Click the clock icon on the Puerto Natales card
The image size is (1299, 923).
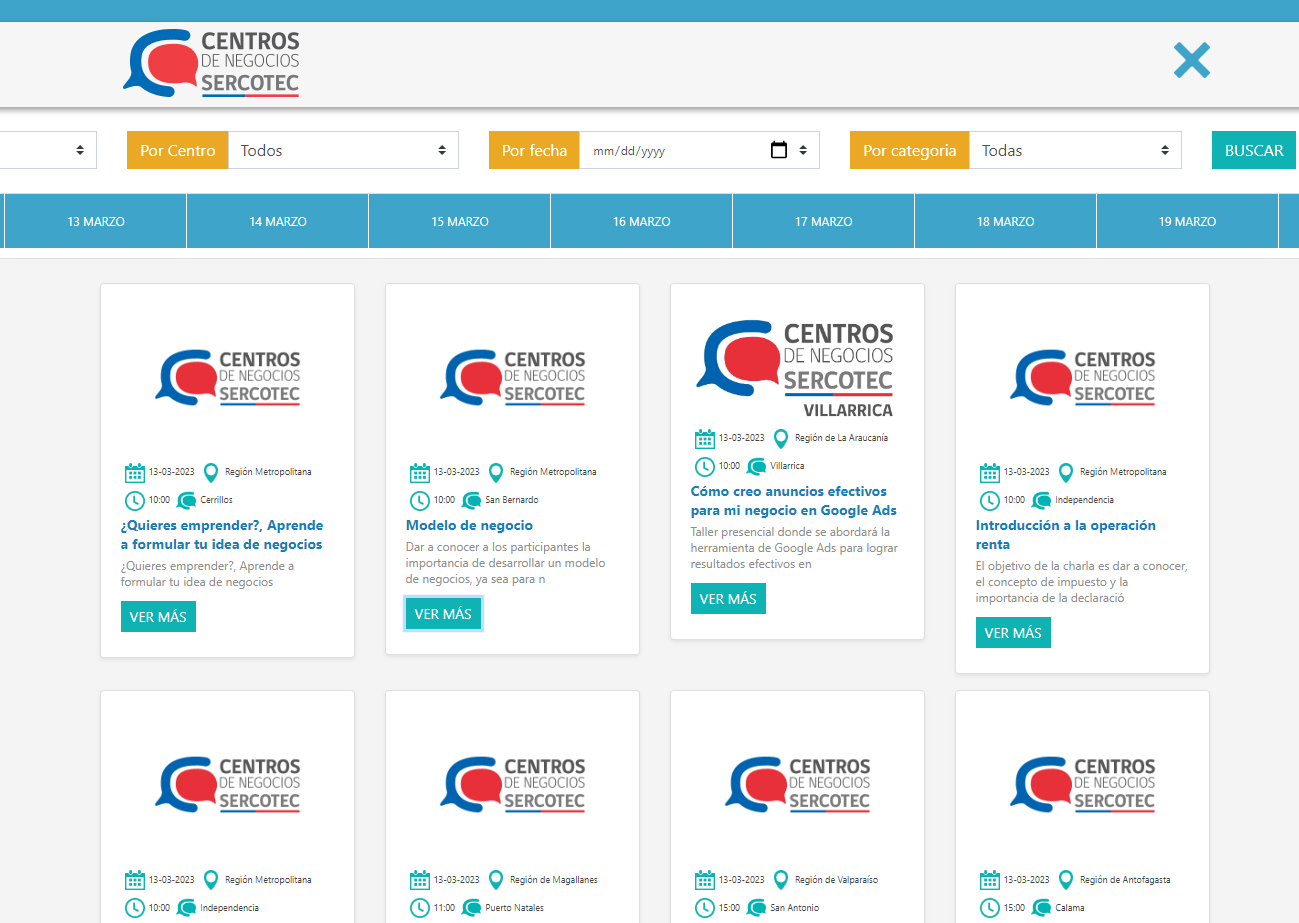click(x=420, y=908)
